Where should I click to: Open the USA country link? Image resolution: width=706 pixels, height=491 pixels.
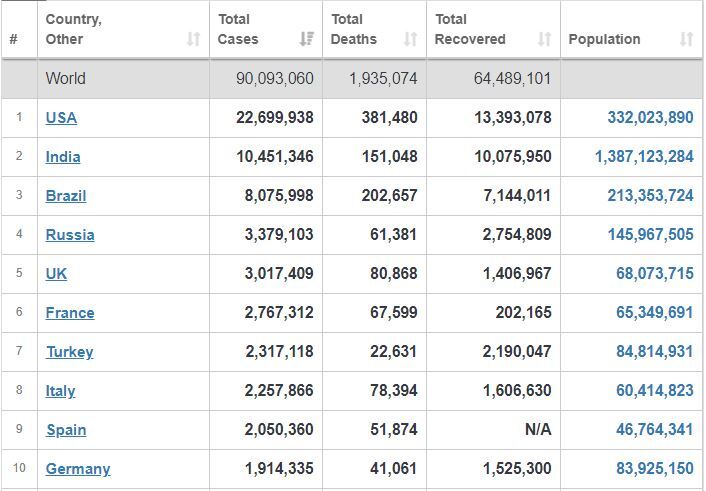61,118
